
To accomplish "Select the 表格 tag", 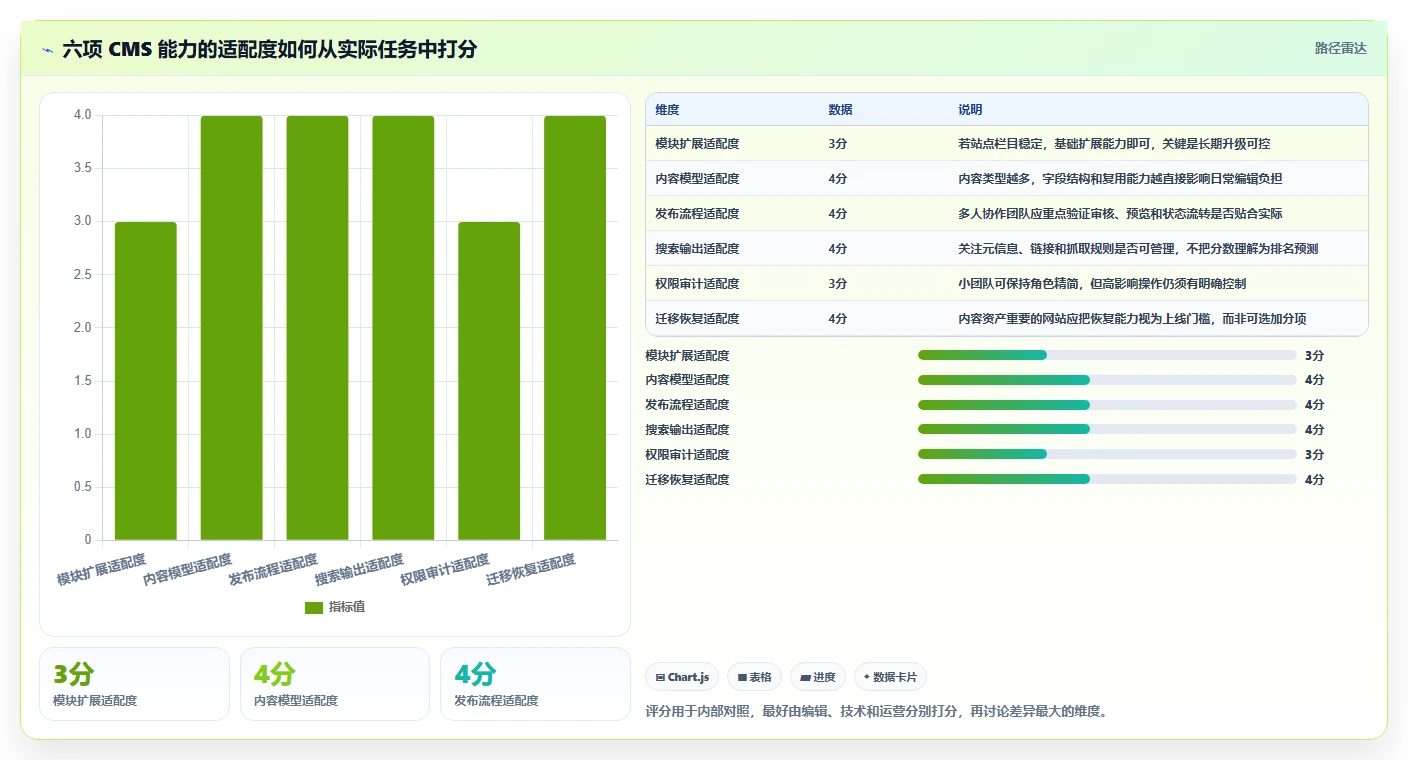I will point(755,677).
